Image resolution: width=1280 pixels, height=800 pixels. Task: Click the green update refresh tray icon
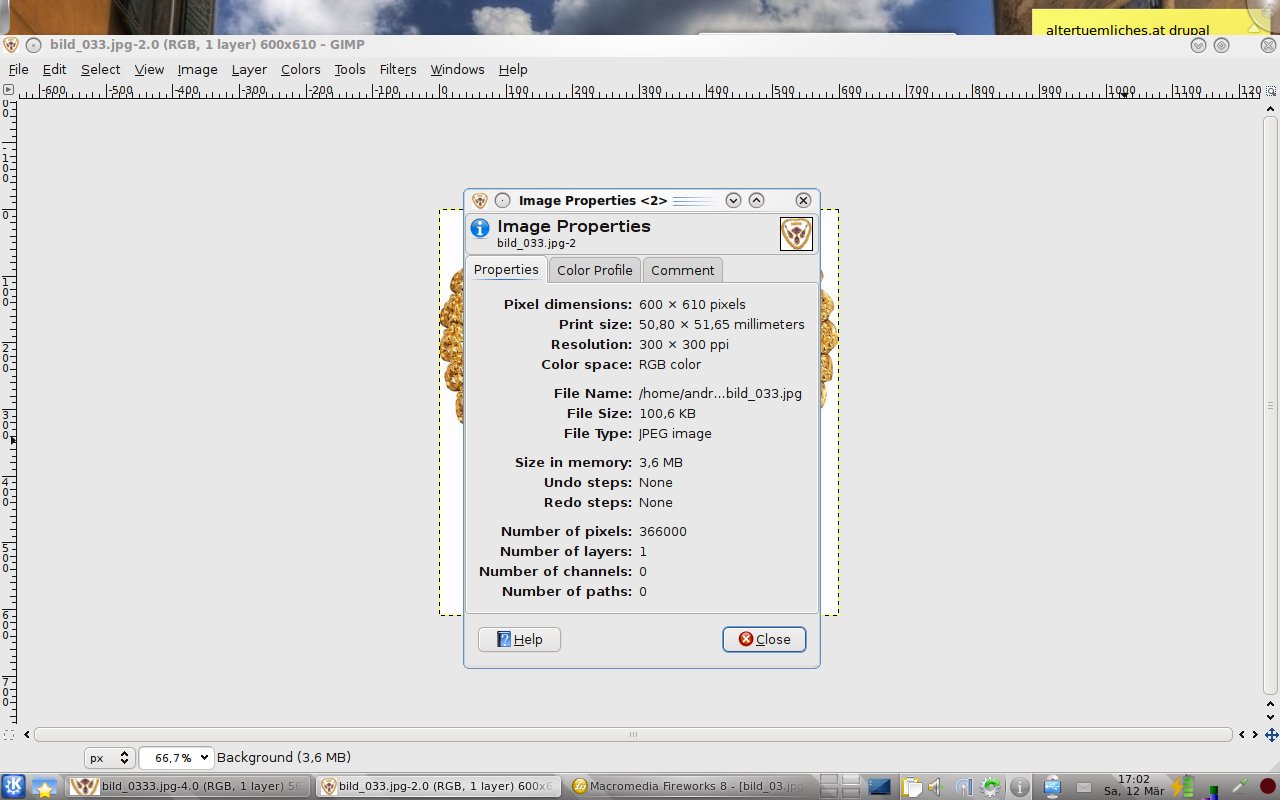(x=990, y=787)
